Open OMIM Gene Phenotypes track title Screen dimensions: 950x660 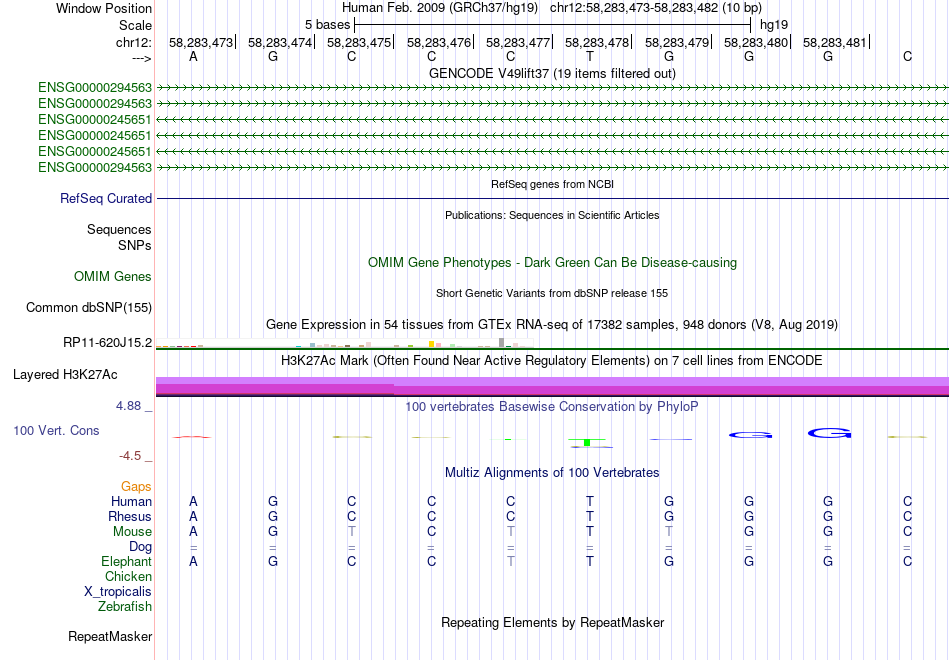[552, 262]
